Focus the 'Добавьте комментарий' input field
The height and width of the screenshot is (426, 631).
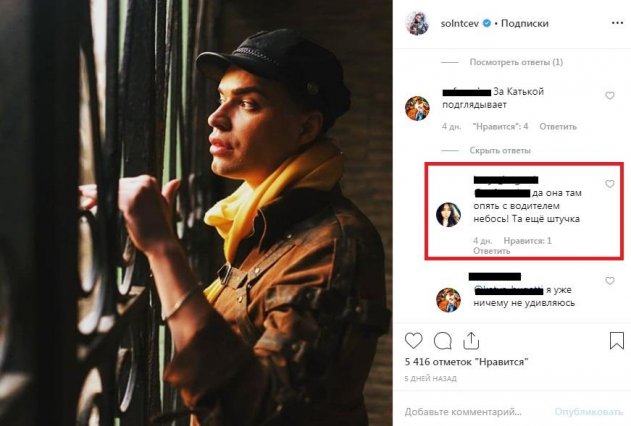pos(470,411)
